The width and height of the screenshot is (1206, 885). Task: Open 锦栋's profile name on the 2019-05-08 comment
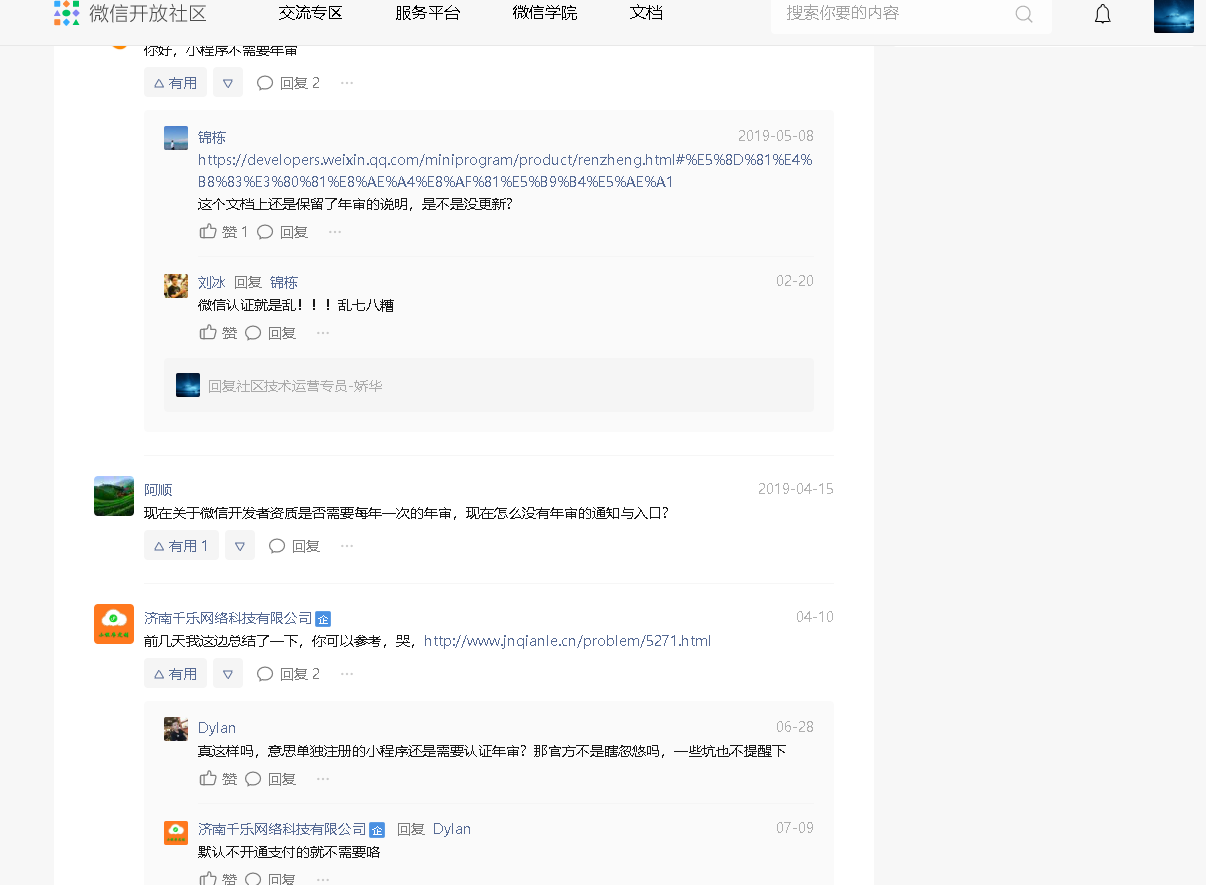pos(212,137)
